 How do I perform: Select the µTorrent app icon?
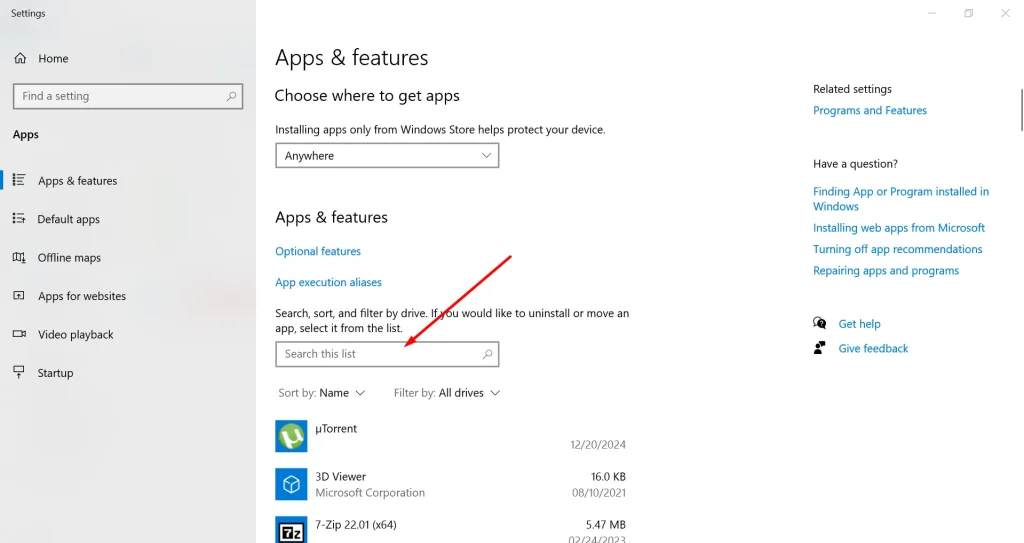click(291, 436)
